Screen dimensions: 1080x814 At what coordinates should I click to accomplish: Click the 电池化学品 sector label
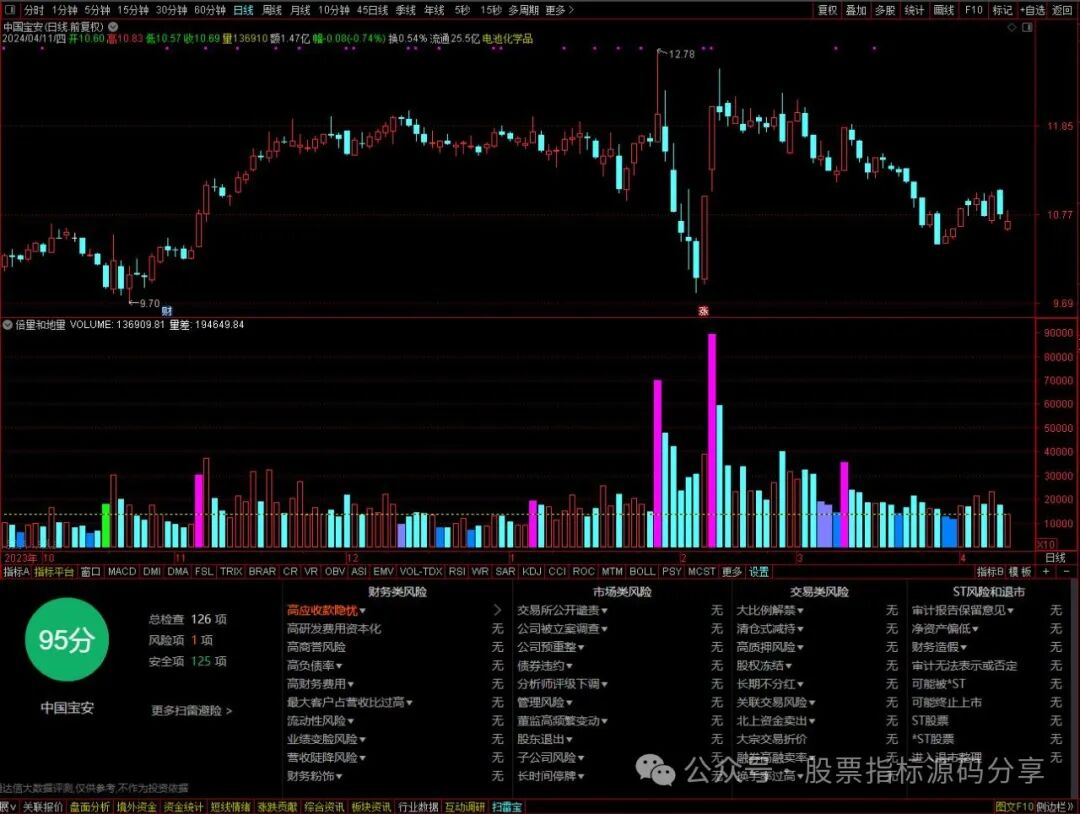pos(508,39)
